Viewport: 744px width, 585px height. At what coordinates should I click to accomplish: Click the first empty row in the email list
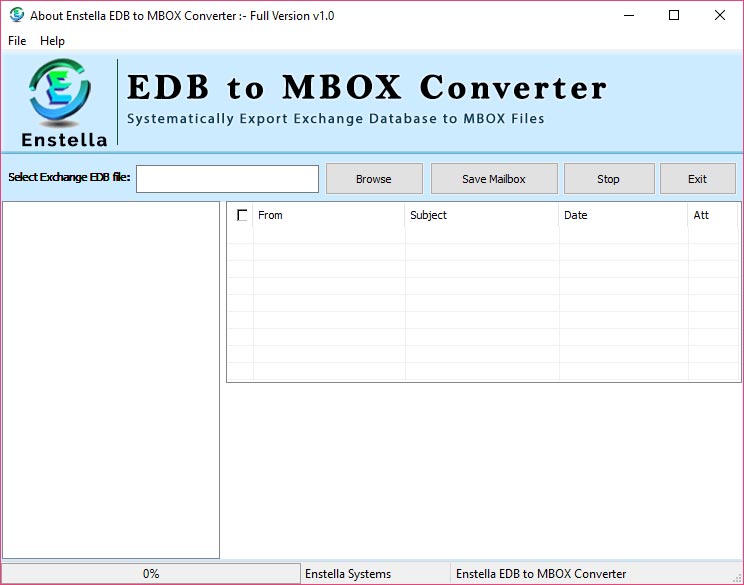click(480, 236)
